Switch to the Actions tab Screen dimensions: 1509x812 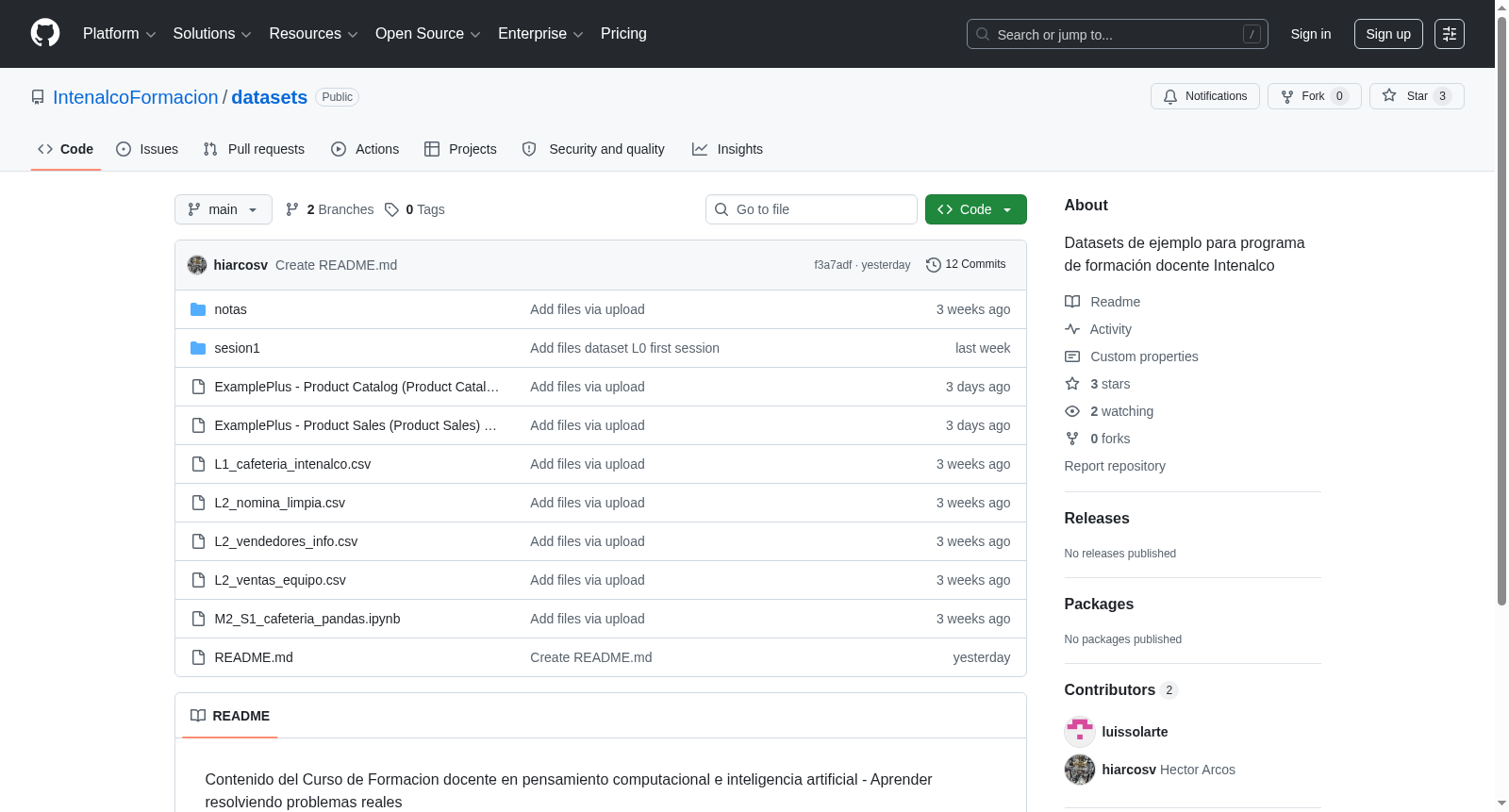click(x=365, y=149)
